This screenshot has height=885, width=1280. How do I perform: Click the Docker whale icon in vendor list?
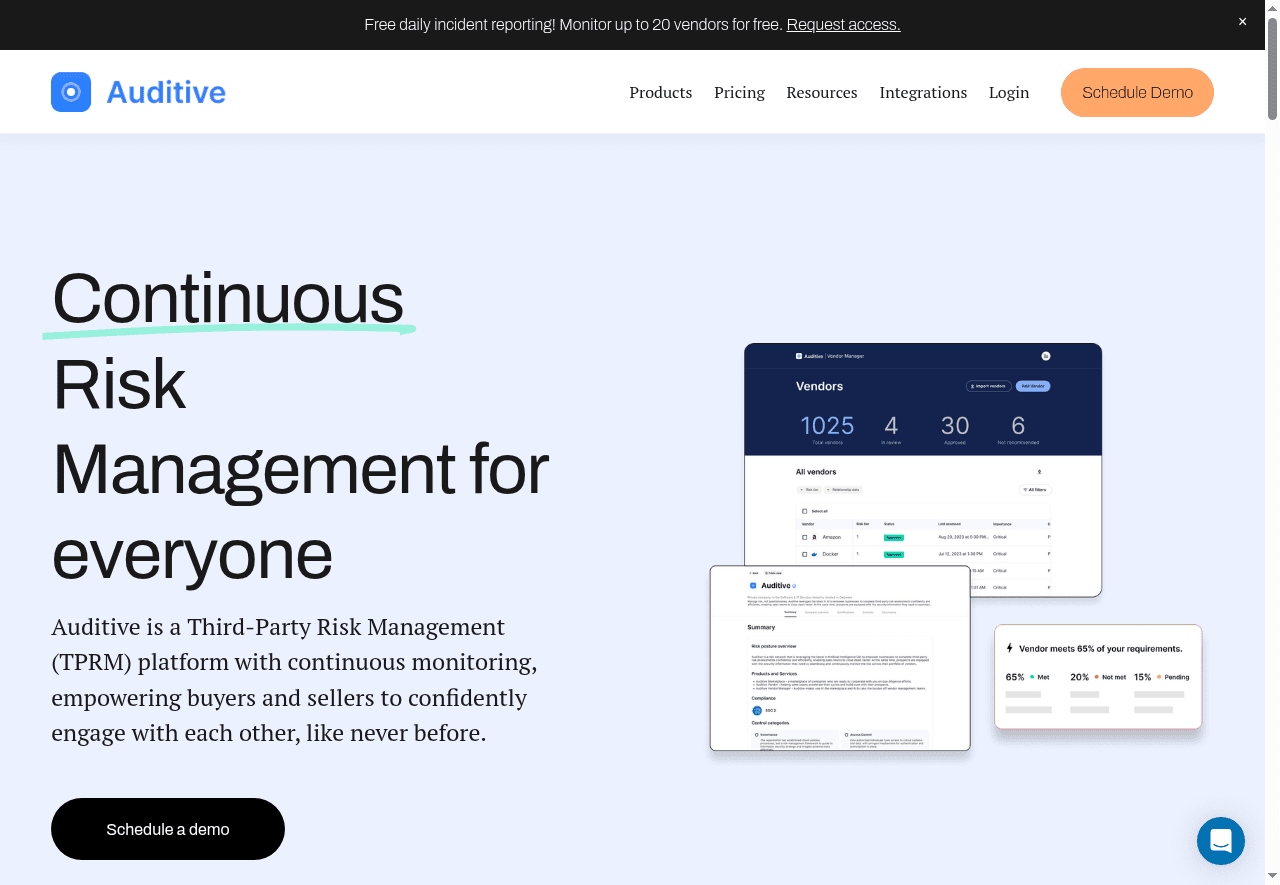click(814, 554)
